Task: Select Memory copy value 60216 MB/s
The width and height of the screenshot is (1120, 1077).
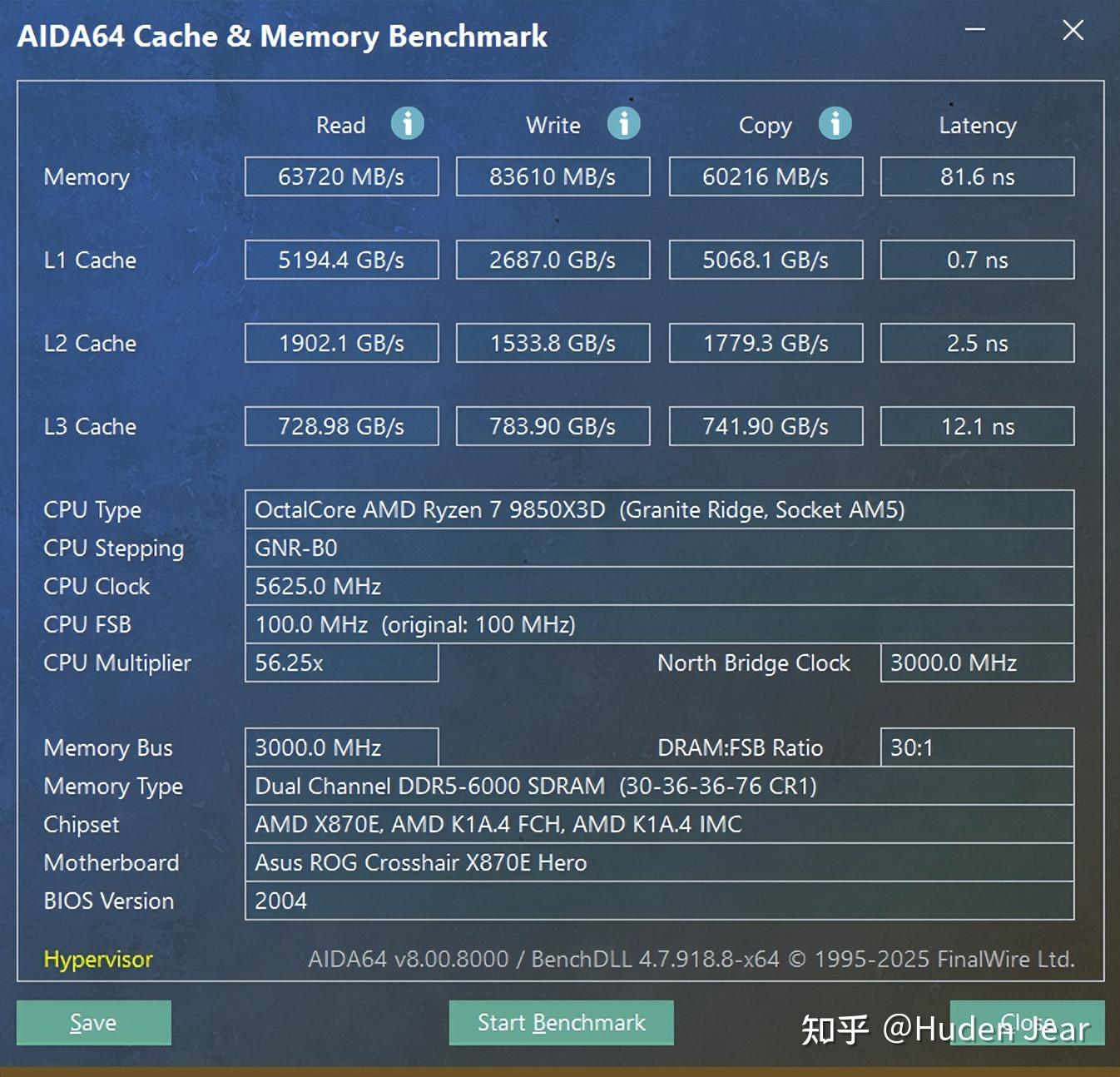Action: pos(766,176)
